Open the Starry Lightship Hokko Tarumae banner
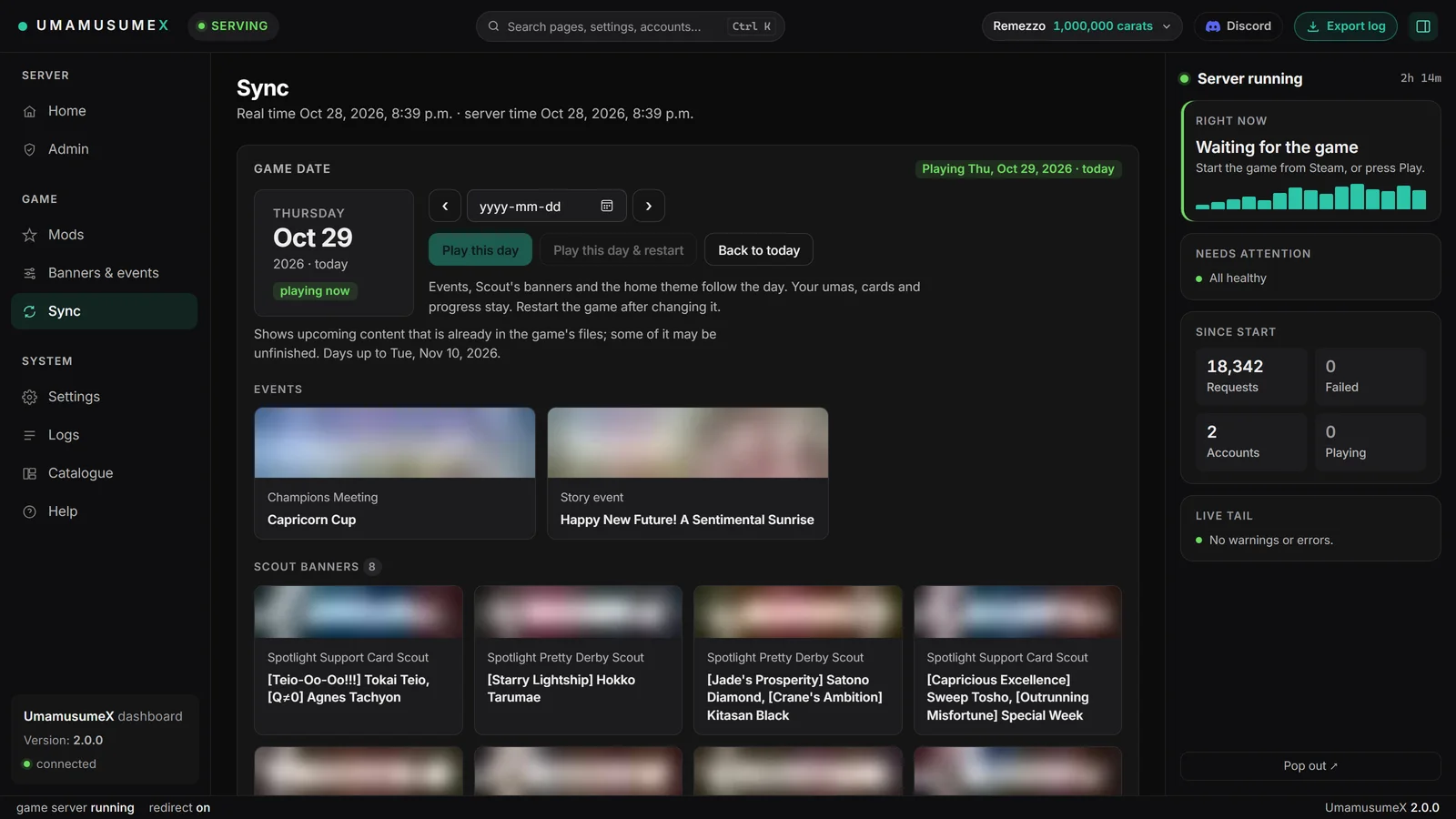Screen dimensions: 1456x819 click(x=578, y=660)
